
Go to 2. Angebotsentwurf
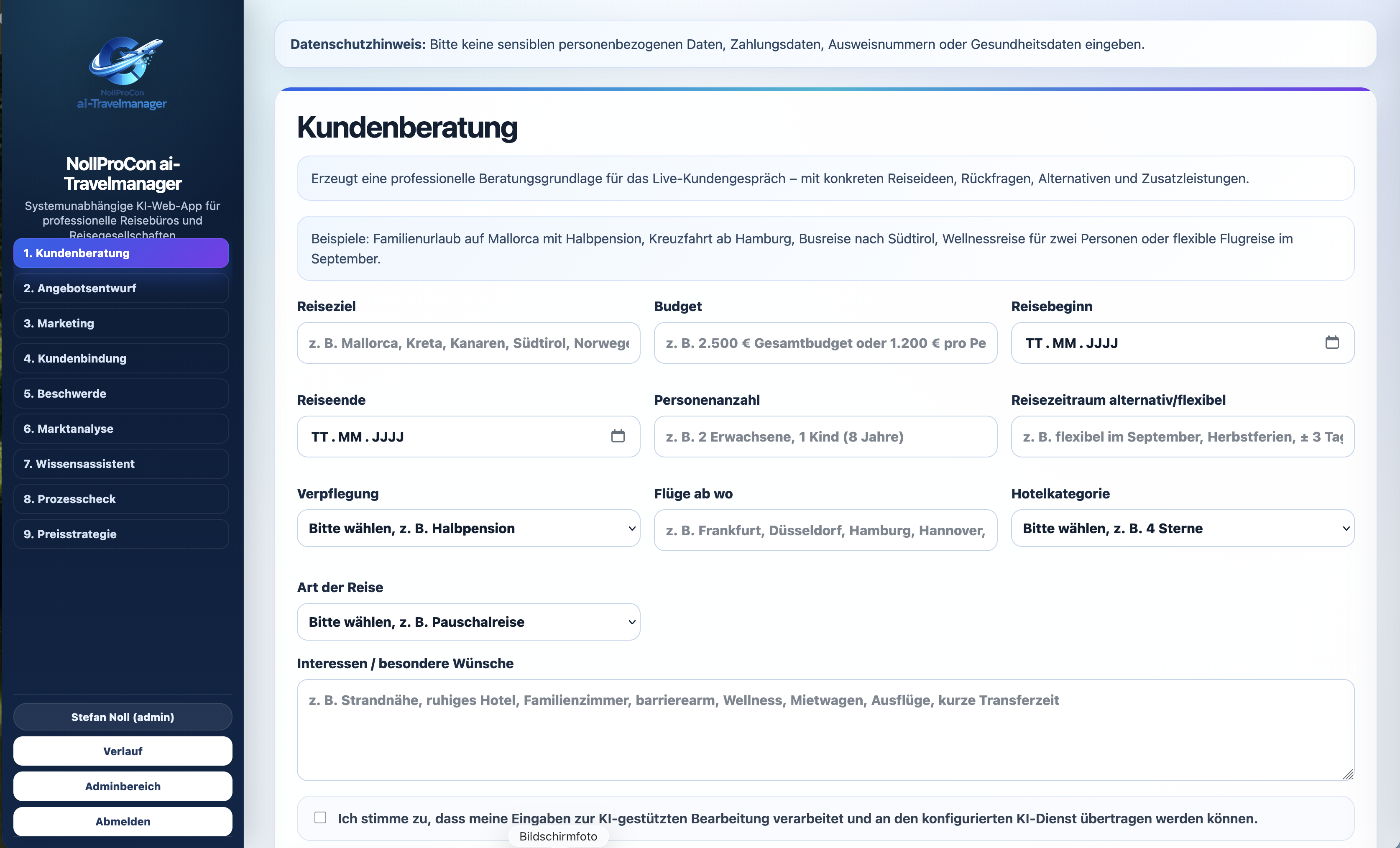[x=121, y=289]
